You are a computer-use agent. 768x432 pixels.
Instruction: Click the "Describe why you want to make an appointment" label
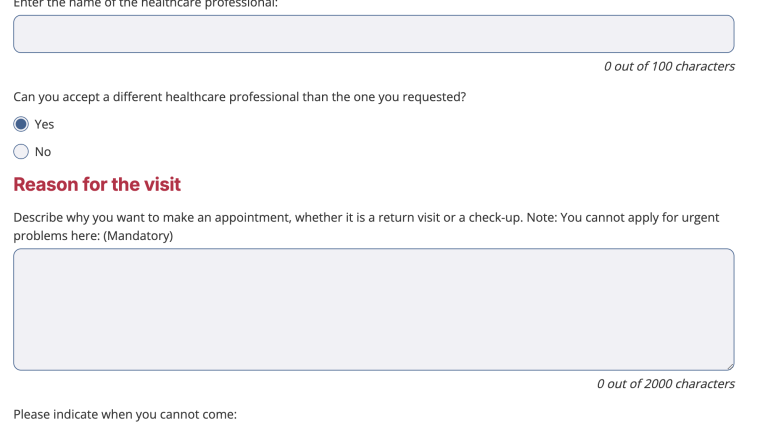click(x=366, y=226)
